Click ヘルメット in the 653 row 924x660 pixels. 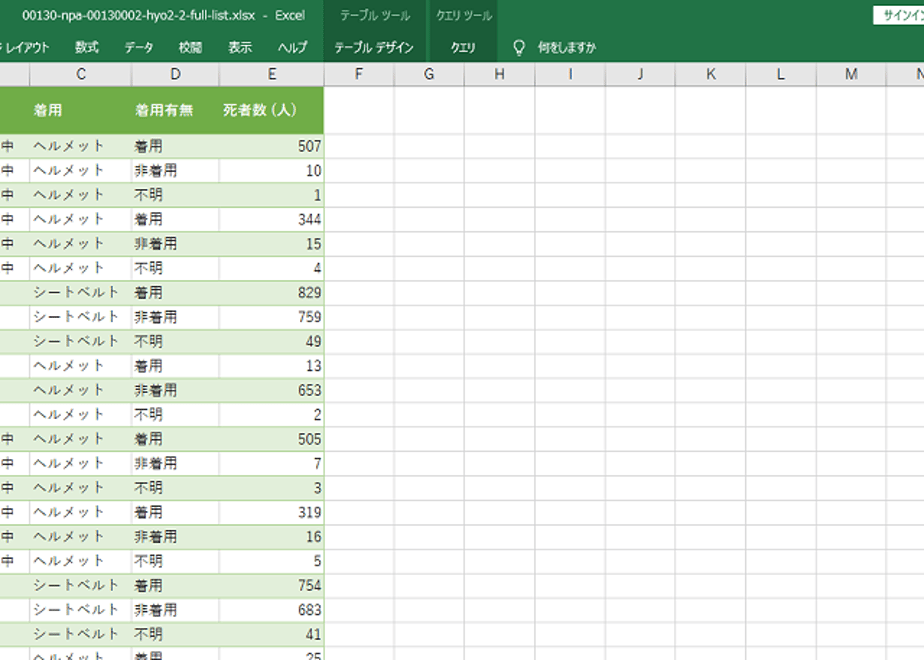69,390
